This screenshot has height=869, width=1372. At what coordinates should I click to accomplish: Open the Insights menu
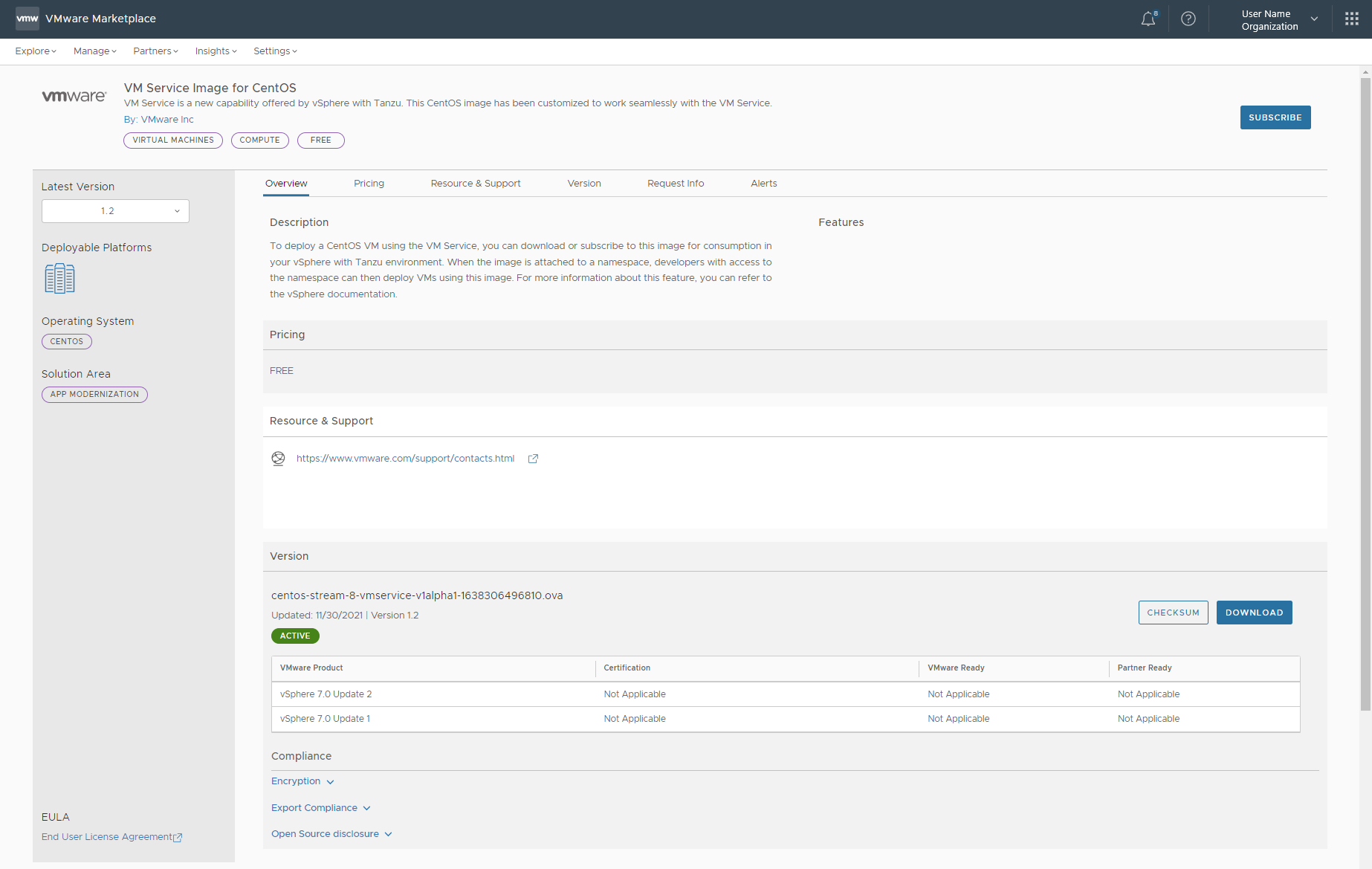click(216, 51)
